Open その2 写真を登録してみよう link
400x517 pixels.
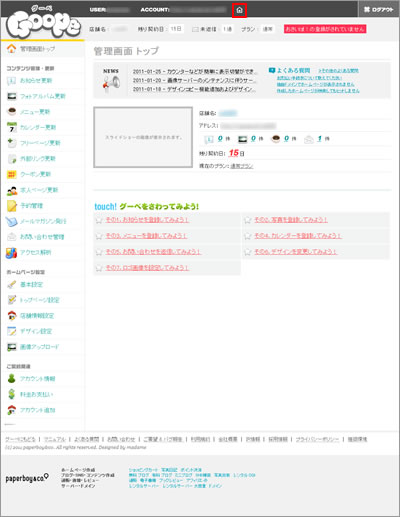[291, 220]
